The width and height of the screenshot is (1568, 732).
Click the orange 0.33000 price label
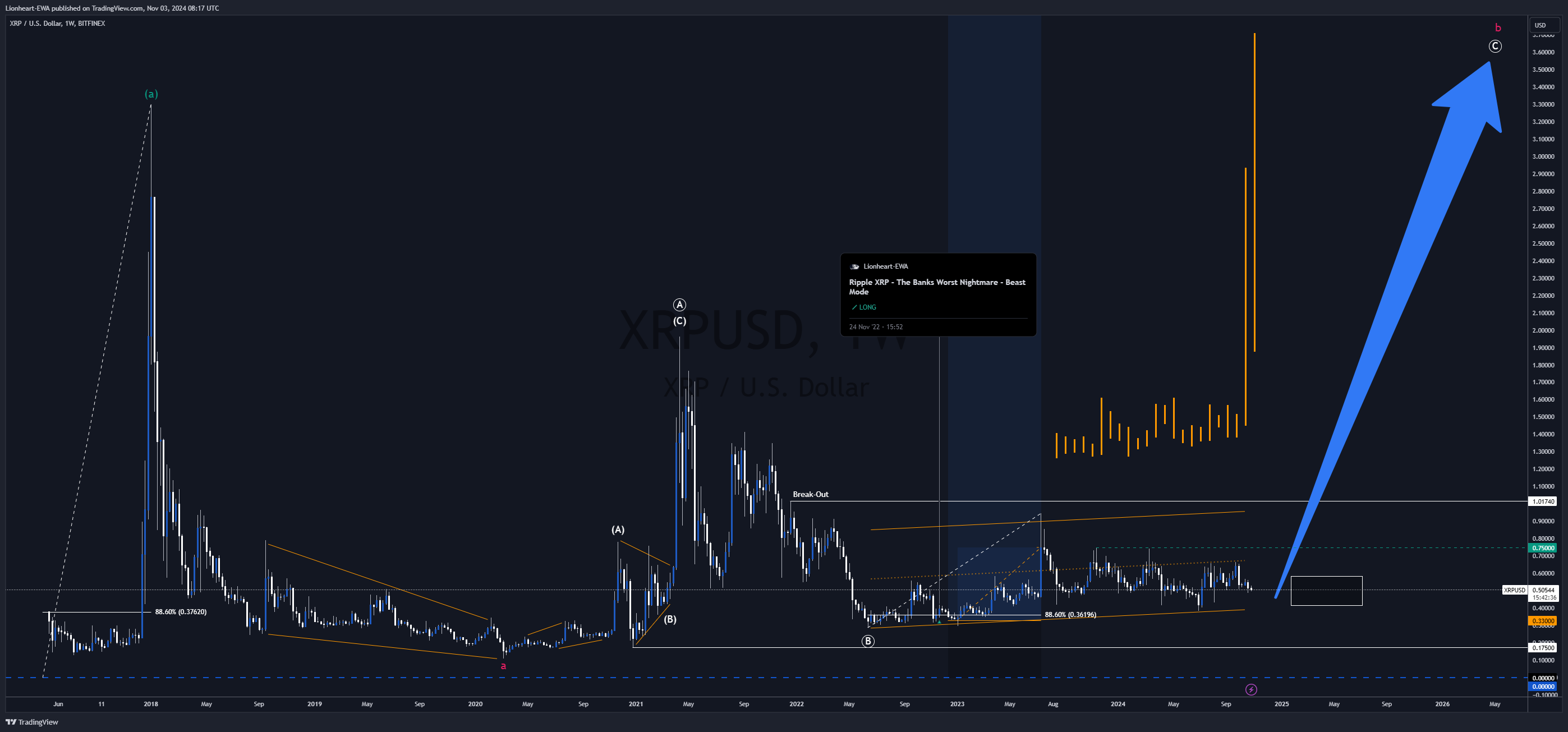pyautogui.click(x=1543, y=621)
